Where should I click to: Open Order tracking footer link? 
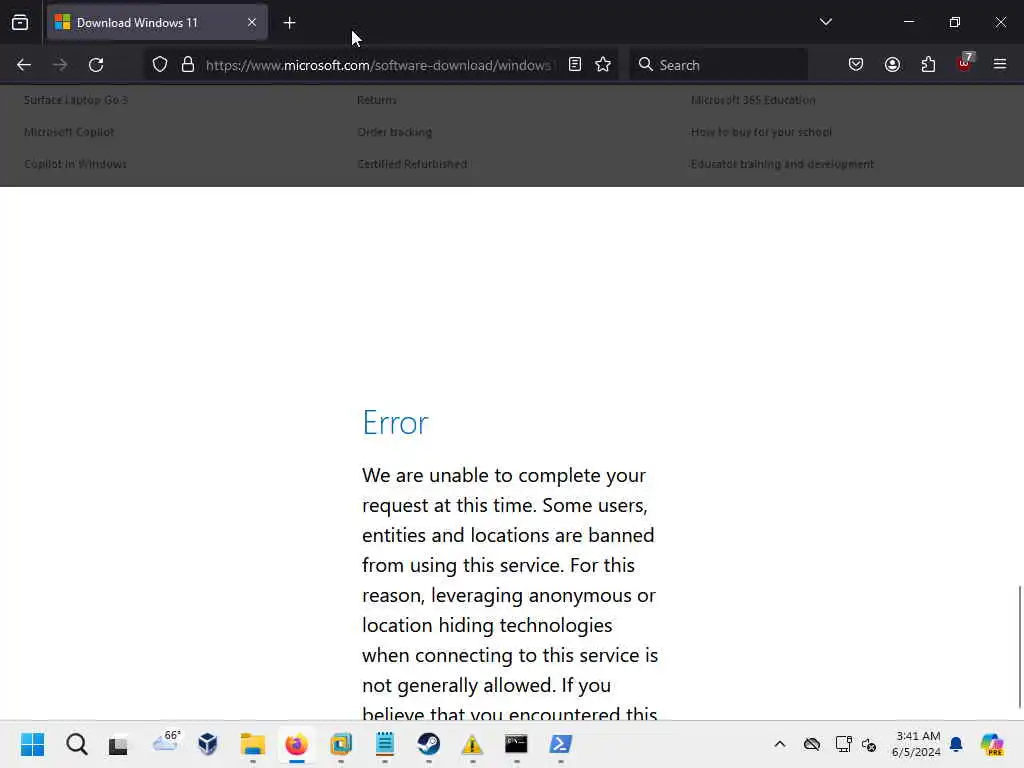pyautogui.click(x=394, y=132)
